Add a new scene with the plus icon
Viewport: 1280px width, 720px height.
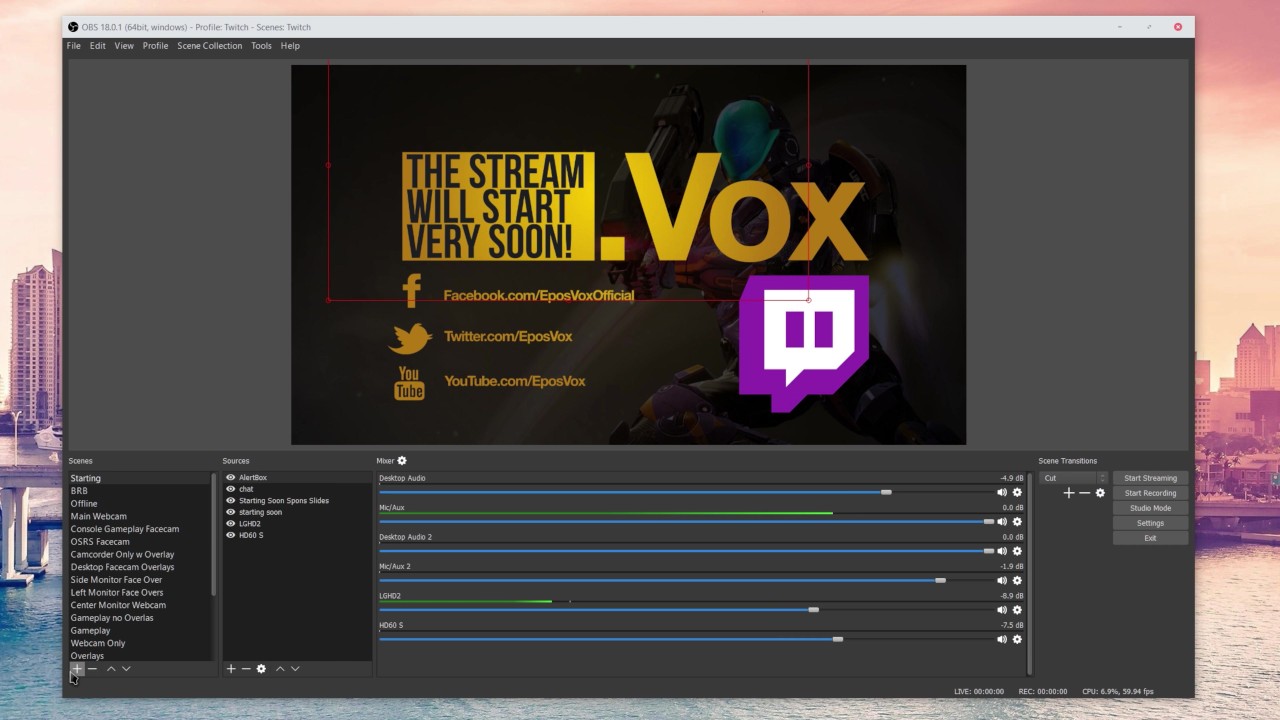(x=77, y=669)
